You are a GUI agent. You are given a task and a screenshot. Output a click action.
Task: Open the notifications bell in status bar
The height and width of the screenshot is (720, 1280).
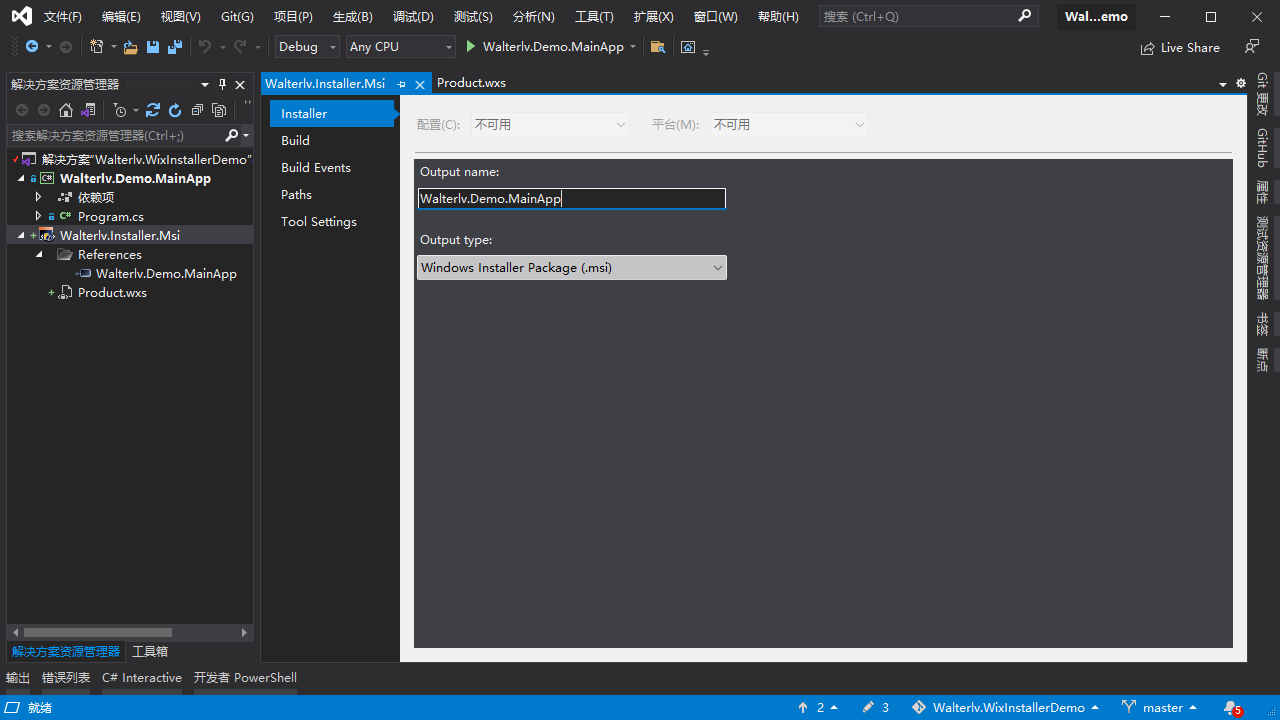[x=1231, y=707]
